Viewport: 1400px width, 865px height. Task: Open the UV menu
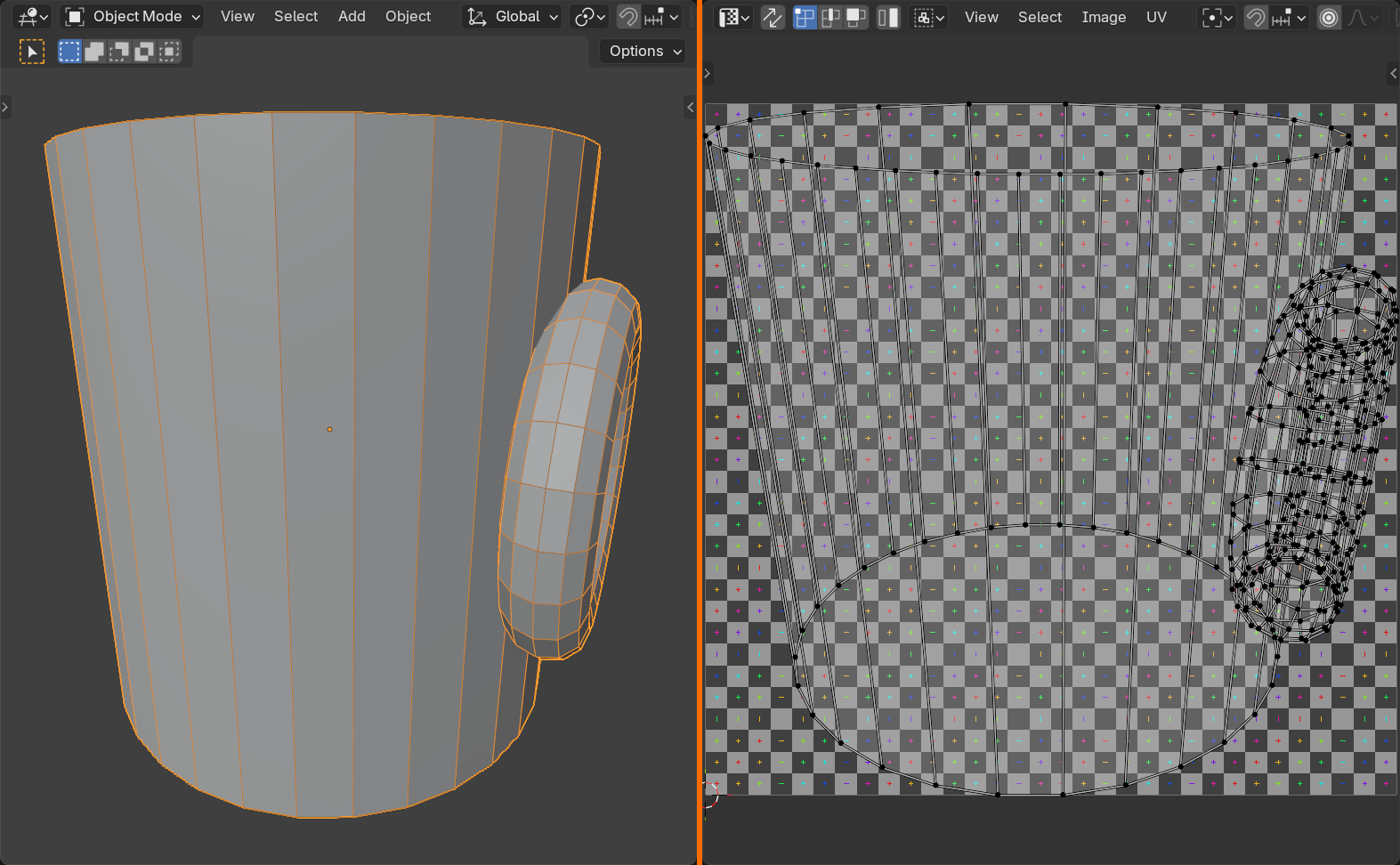(x=1156, y=17)
